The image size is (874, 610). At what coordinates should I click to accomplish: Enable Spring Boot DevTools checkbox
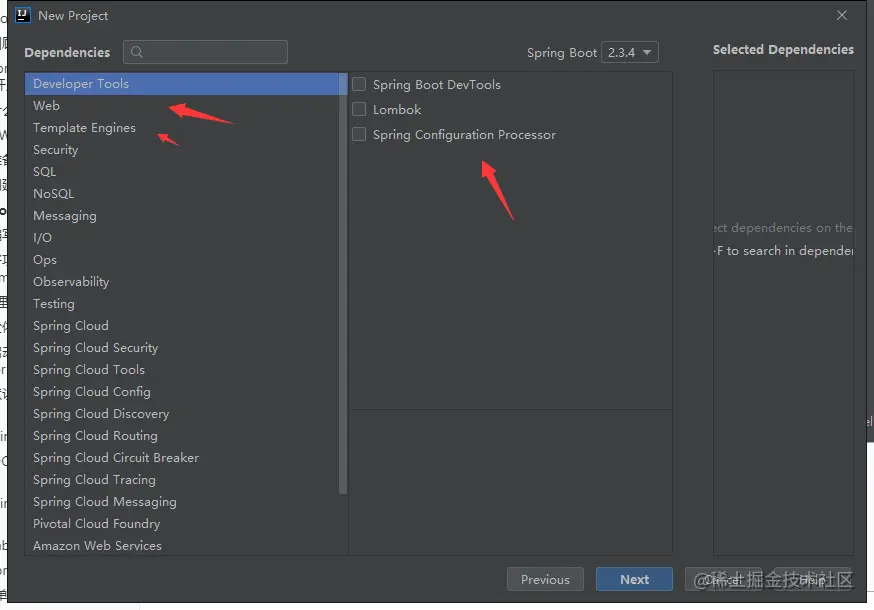[x=359, y=84]
